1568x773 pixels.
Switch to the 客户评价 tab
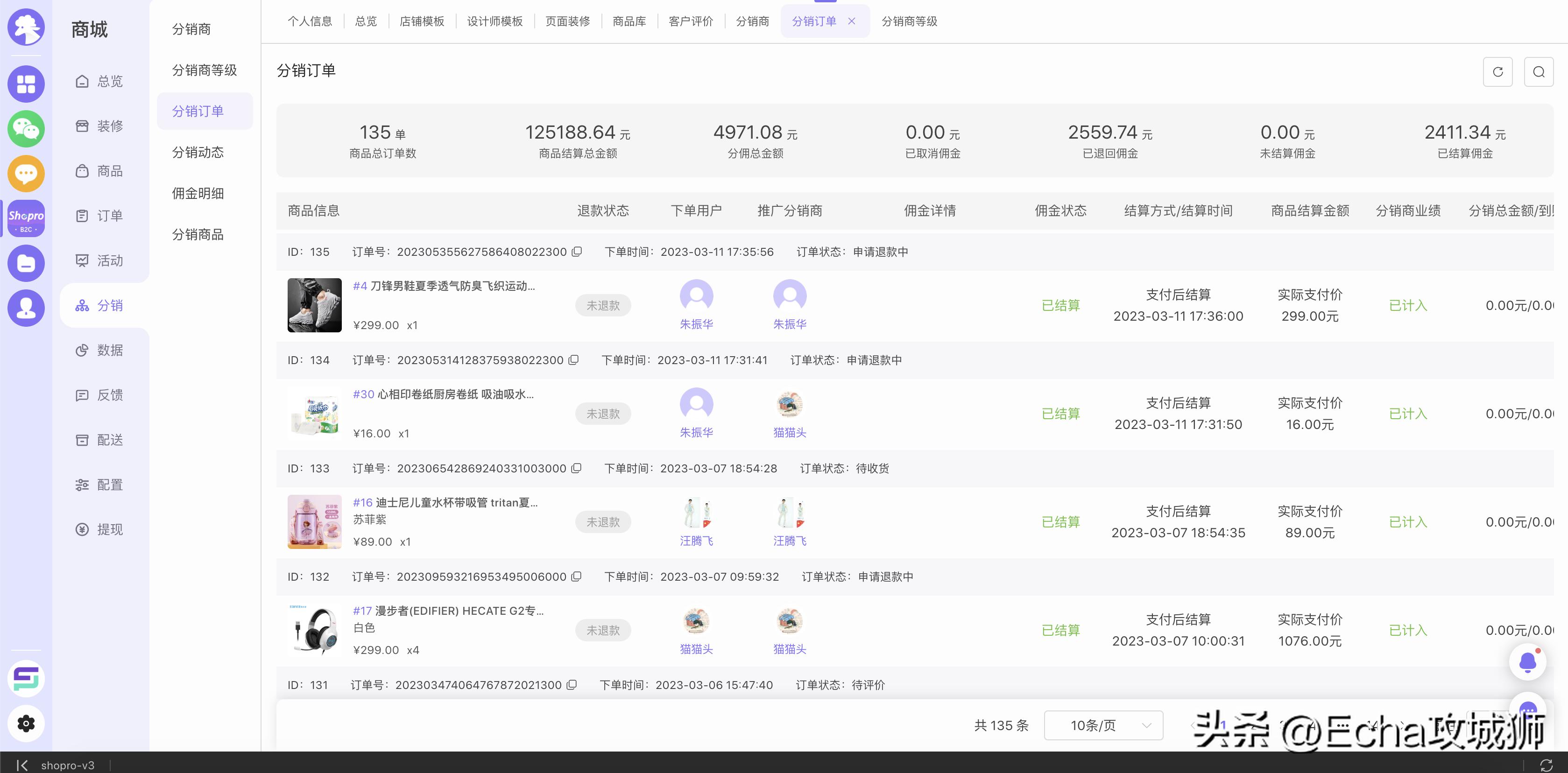click(690, 21)
